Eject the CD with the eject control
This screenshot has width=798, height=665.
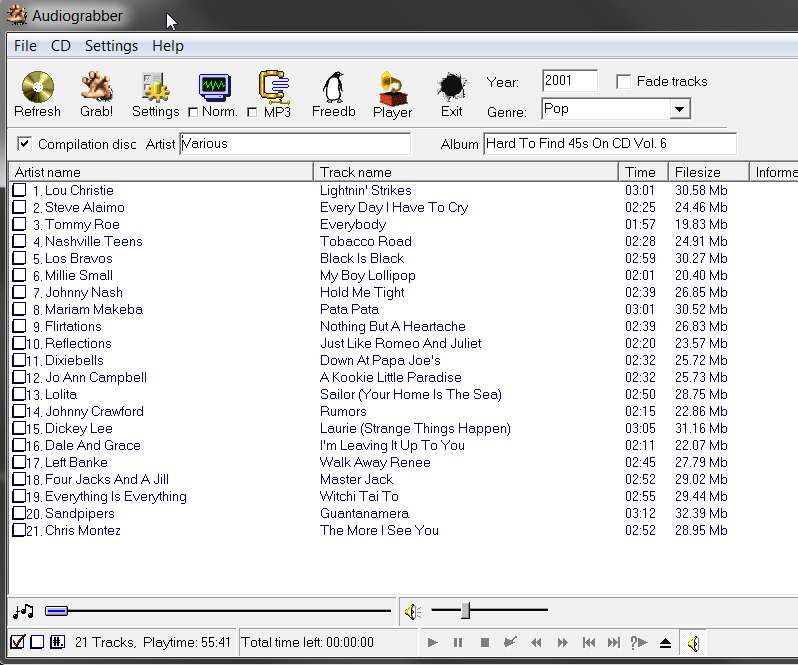click(x=665, y=643)
